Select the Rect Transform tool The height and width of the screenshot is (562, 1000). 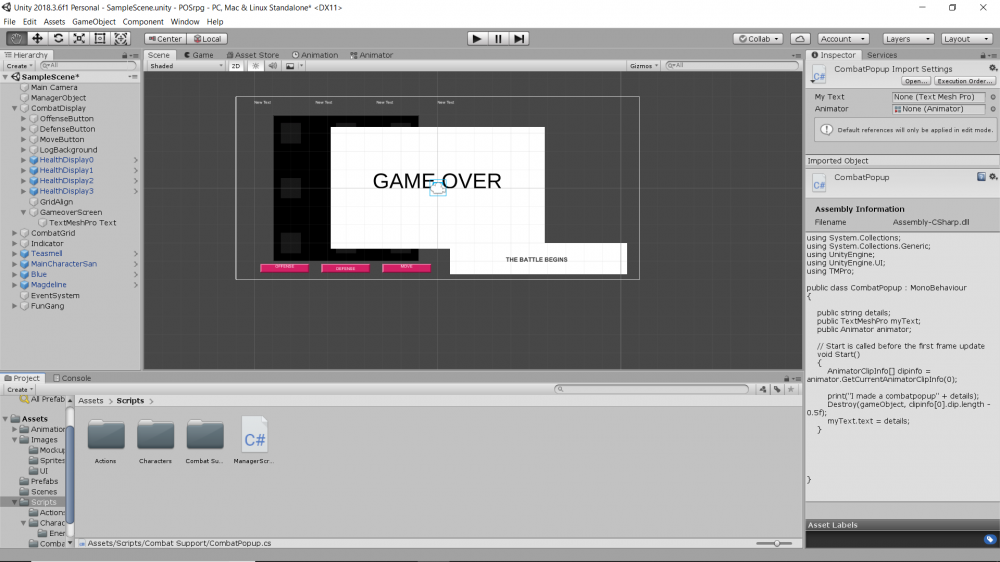pos(100,39)
